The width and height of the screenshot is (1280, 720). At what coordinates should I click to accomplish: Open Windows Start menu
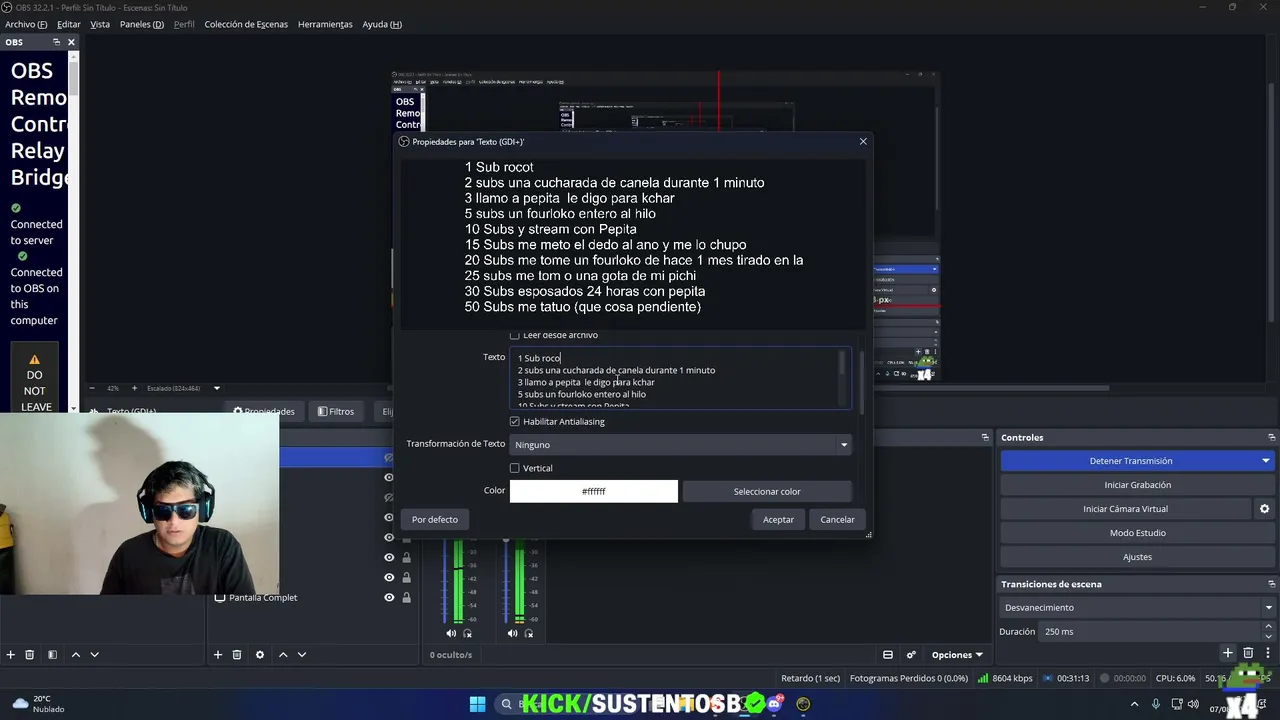[x=477, y=704]
